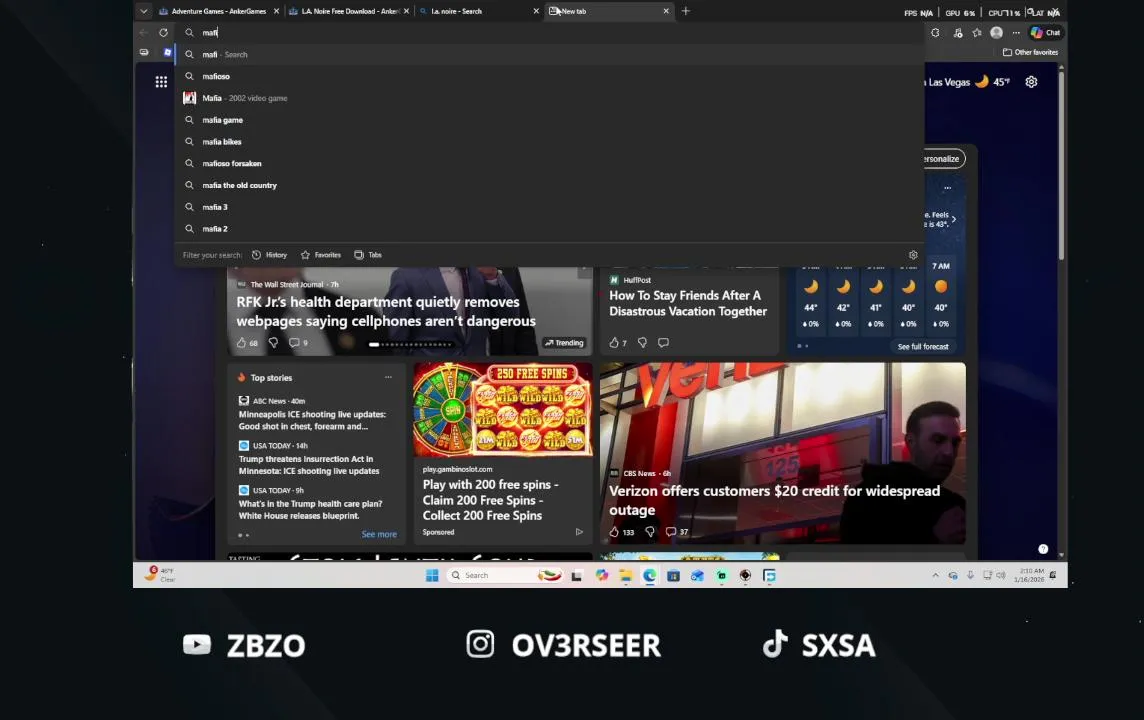Open weather card more options

pyautogui.click(x=947, y=188)
